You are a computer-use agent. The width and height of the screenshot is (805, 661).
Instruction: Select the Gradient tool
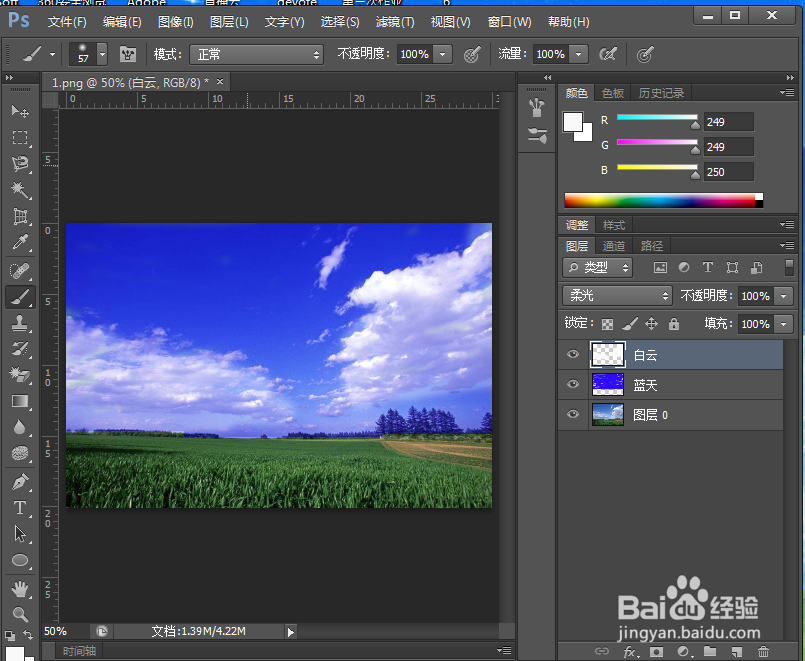[x=20, y=401]
